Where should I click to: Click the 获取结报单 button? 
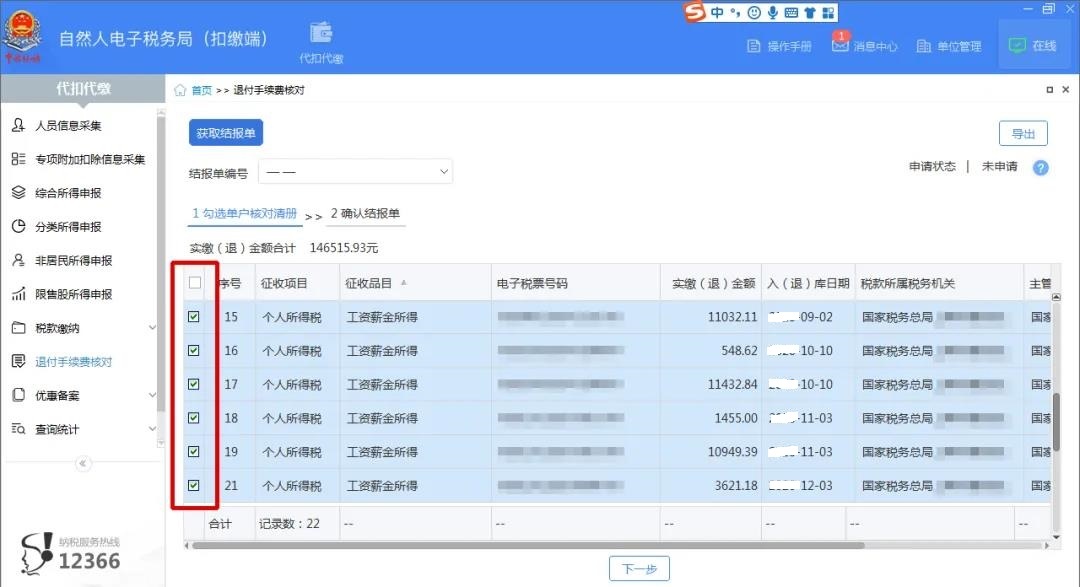click(x=225, y=132)
